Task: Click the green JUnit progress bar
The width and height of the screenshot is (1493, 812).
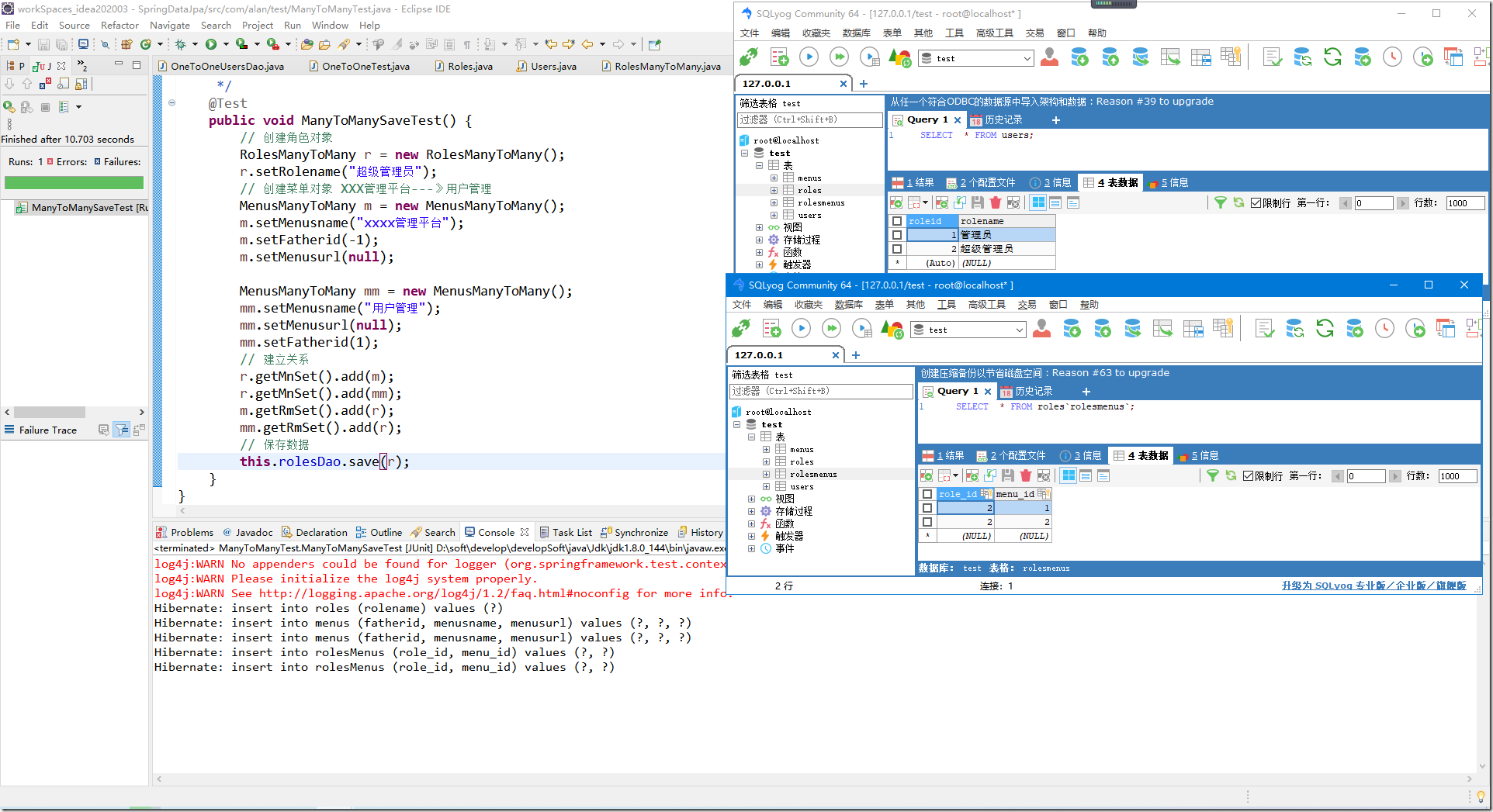Action: [74, 183]
